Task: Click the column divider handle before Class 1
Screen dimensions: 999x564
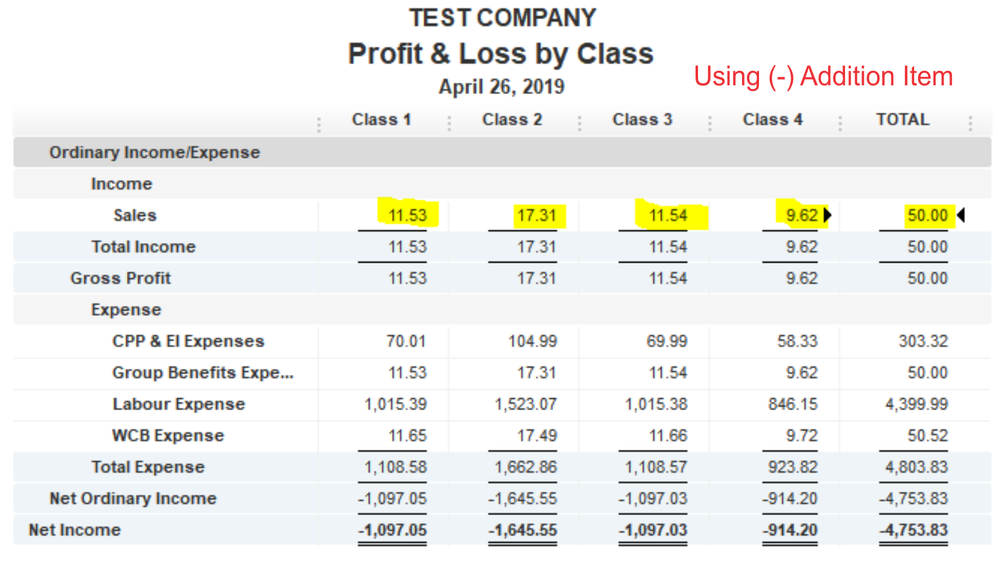Action: [x=319, y=123]
